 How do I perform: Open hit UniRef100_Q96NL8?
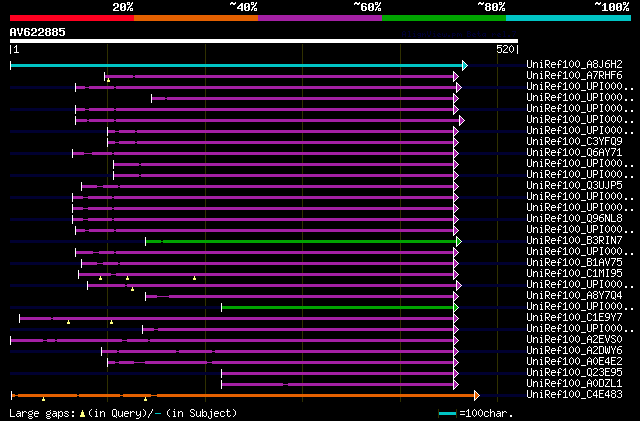(574, 219)
